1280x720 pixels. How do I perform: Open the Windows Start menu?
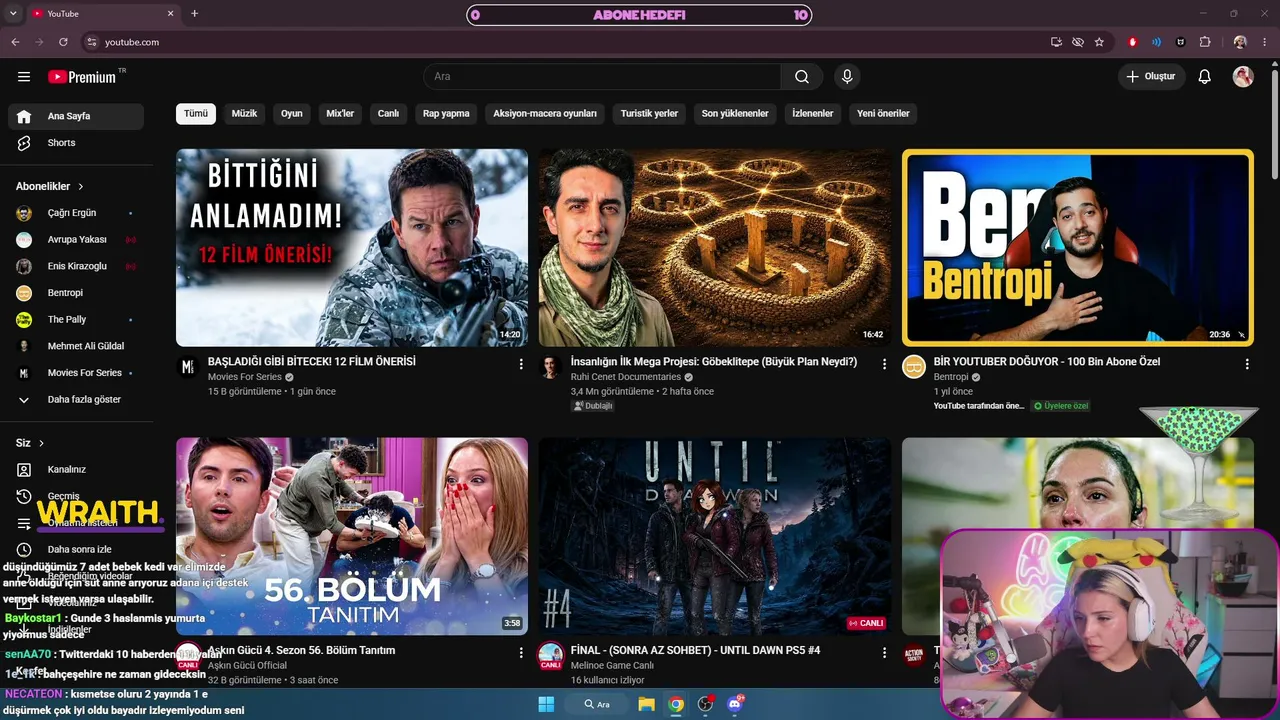click(x=546, y=704)
